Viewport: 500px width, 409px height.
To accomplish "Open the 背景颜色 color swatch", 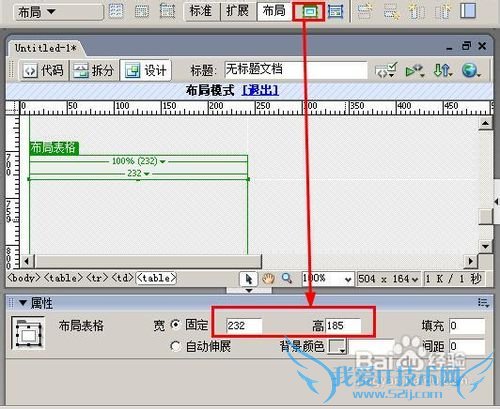I will (337, 346).
